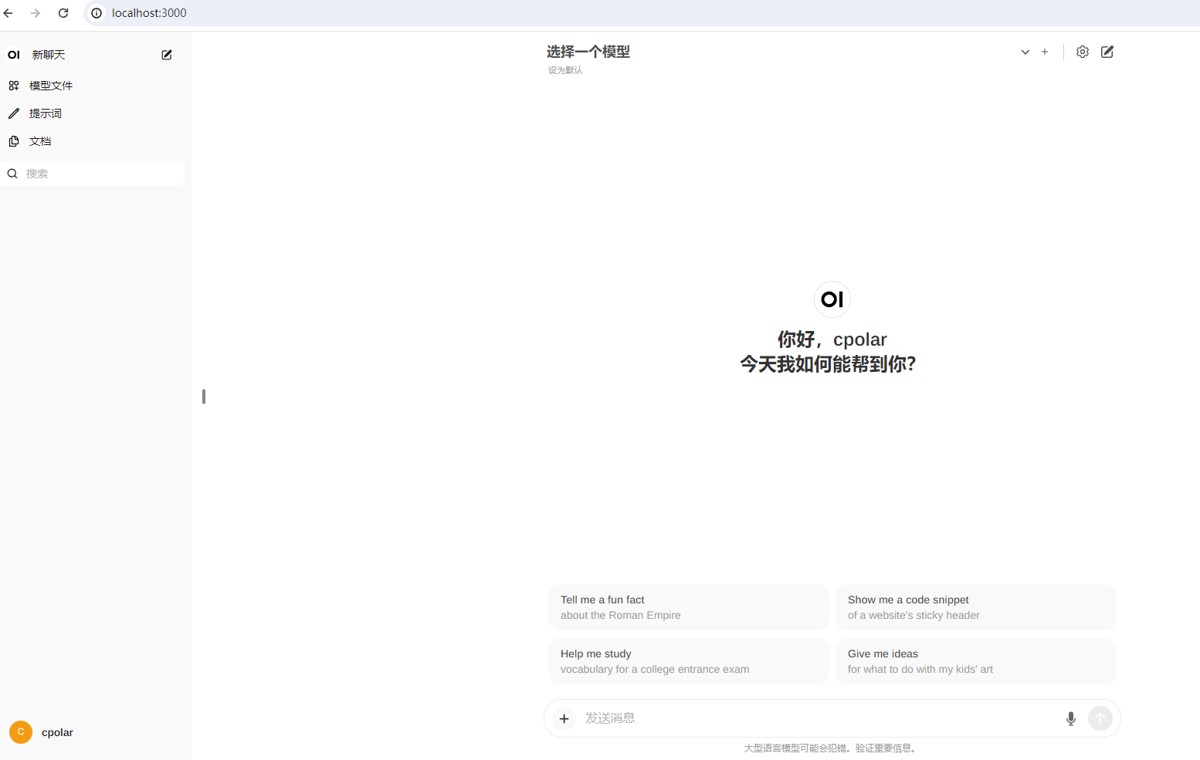This screenshot has width=1200, height=760.
Task: Click the new chat pencil icon in sidebar
Action: click(167, 55)
